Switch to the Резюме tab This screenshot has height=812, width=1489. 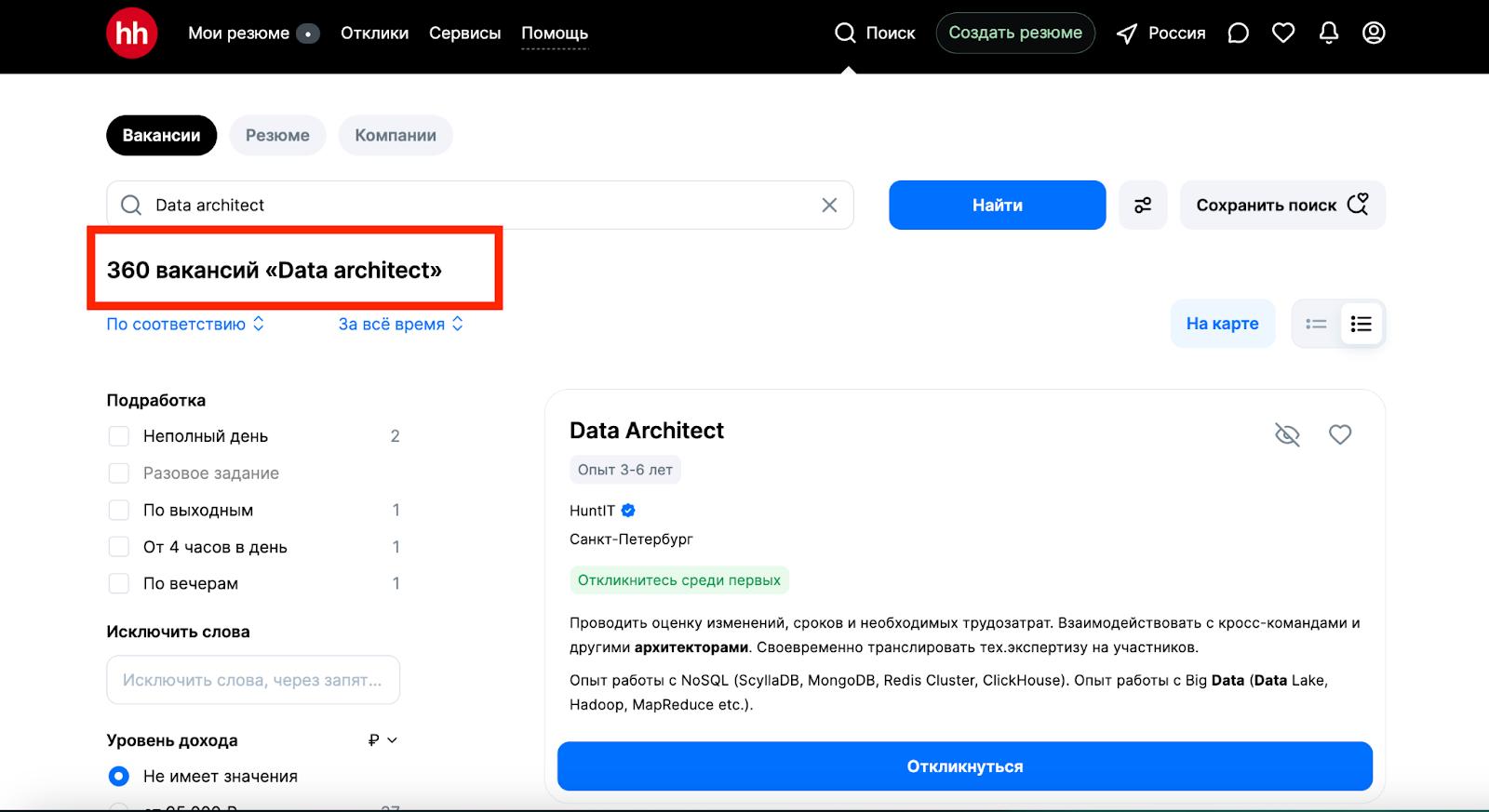277,136
